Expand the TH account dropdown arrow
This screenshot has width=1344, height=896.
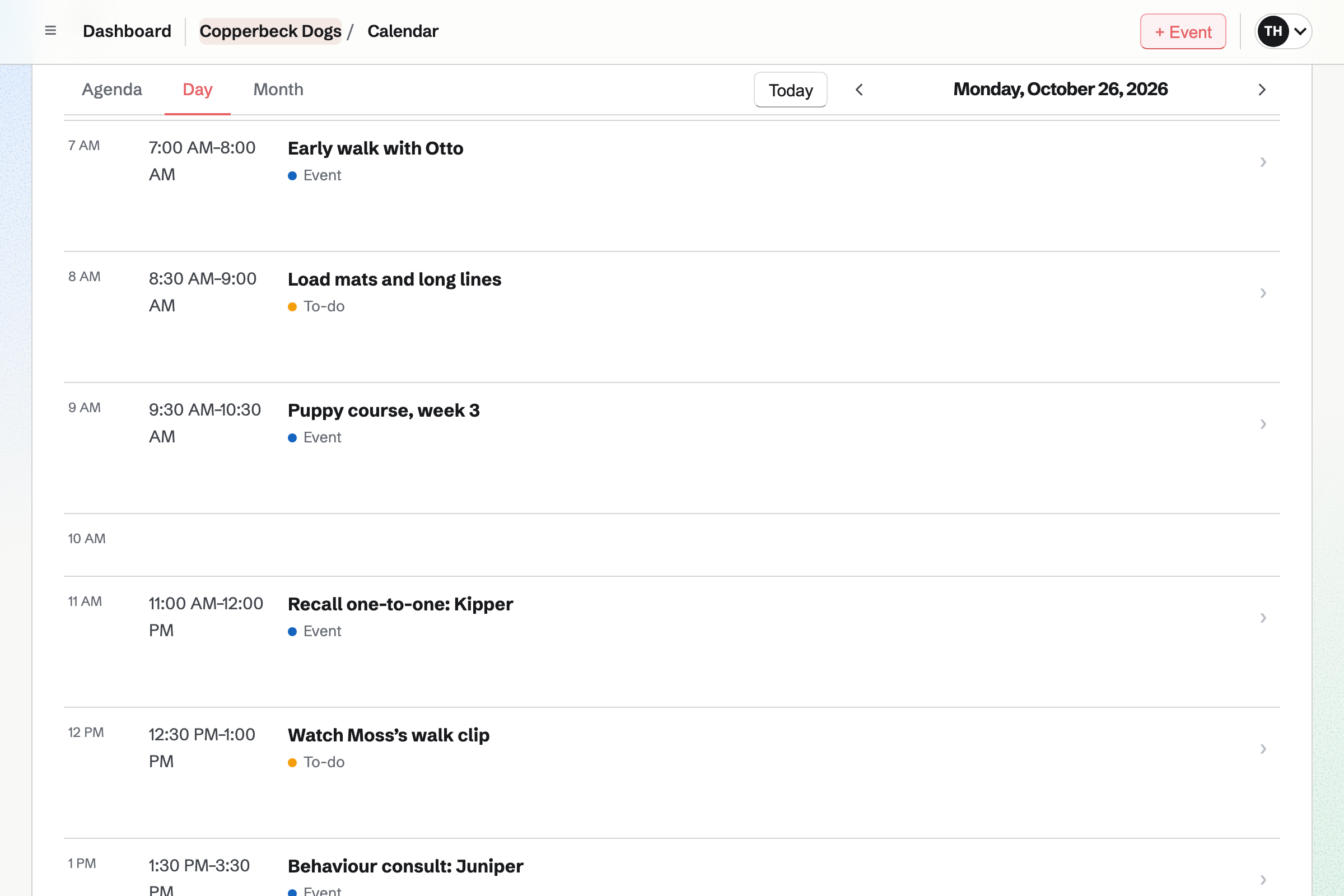tap(1300, 31)
